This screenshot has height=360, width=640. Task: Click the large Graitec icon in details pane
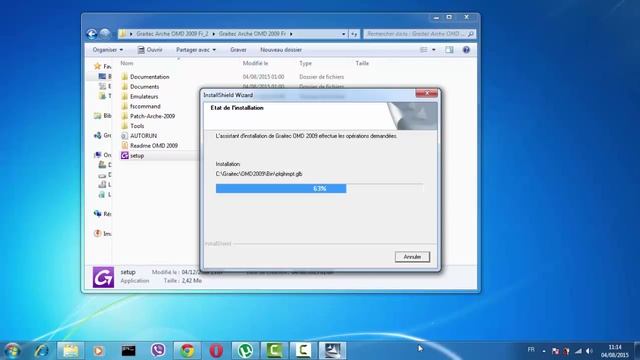click(x=103, y=277)
